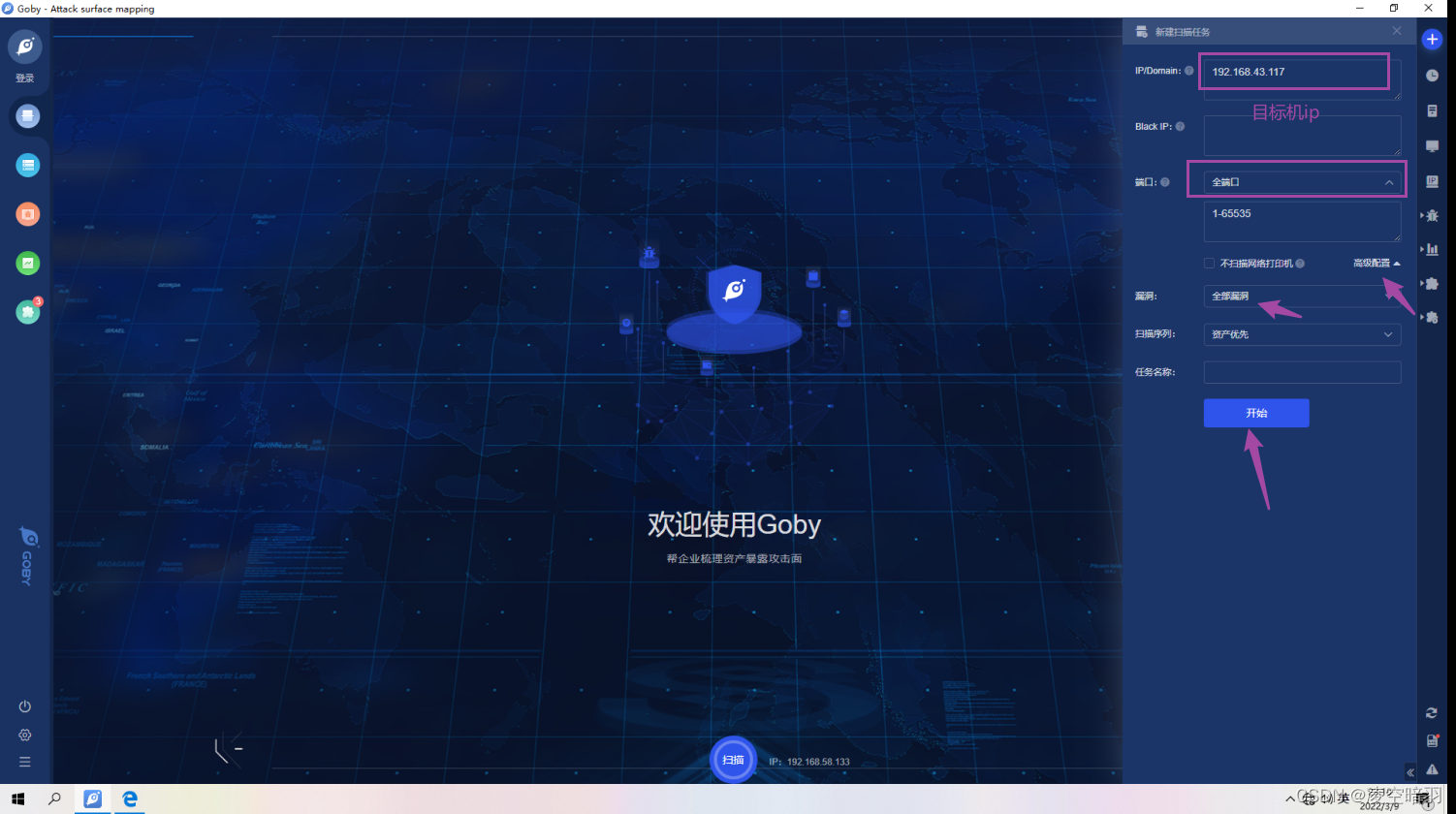Click the help icon next to 端口

(x=1165, y=182)
